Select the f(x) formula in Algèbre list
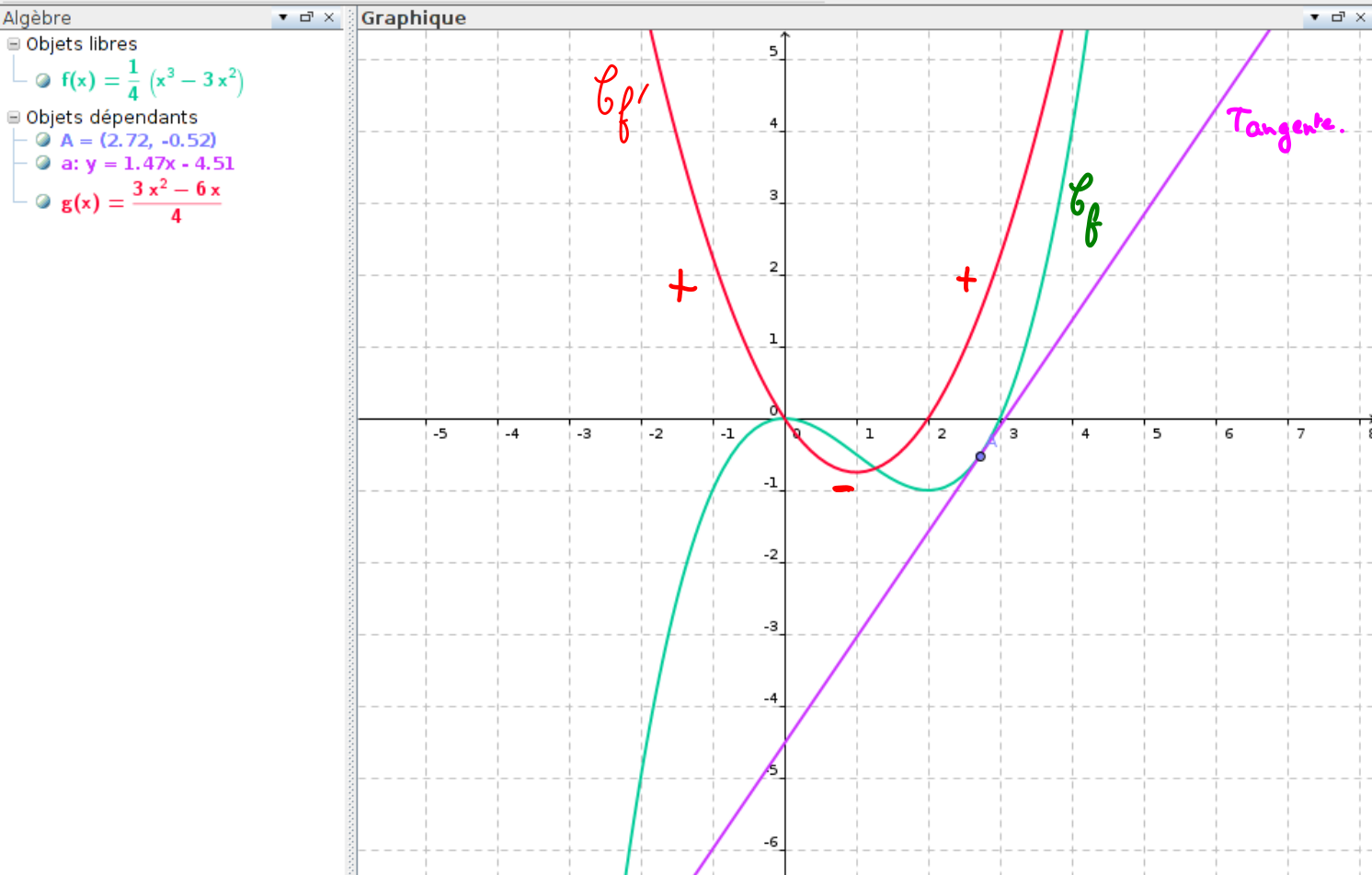 pos(152,81)
